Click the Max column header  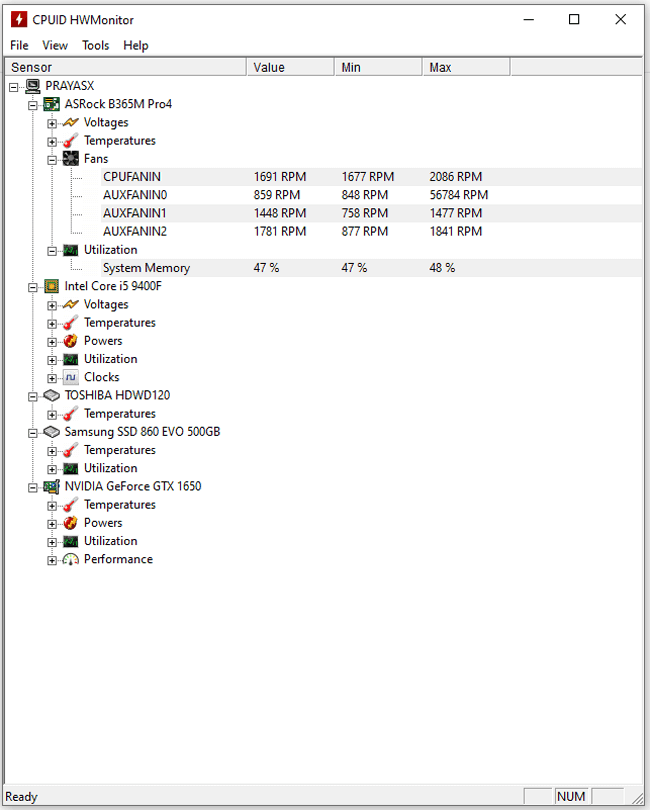(466, 67)
